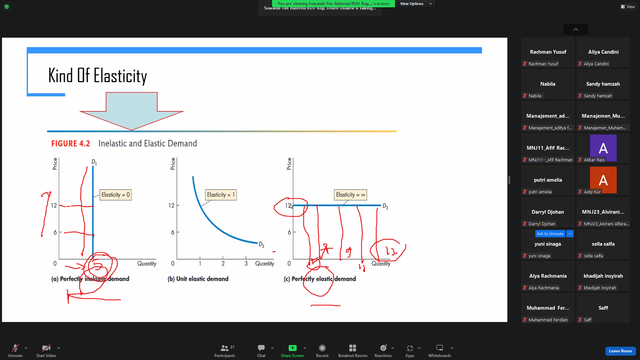Image resolution: width=640 pixels, height=360 pixels.
Task: Expand caret next to Whiteboards
Action: (x=452, y=348)
